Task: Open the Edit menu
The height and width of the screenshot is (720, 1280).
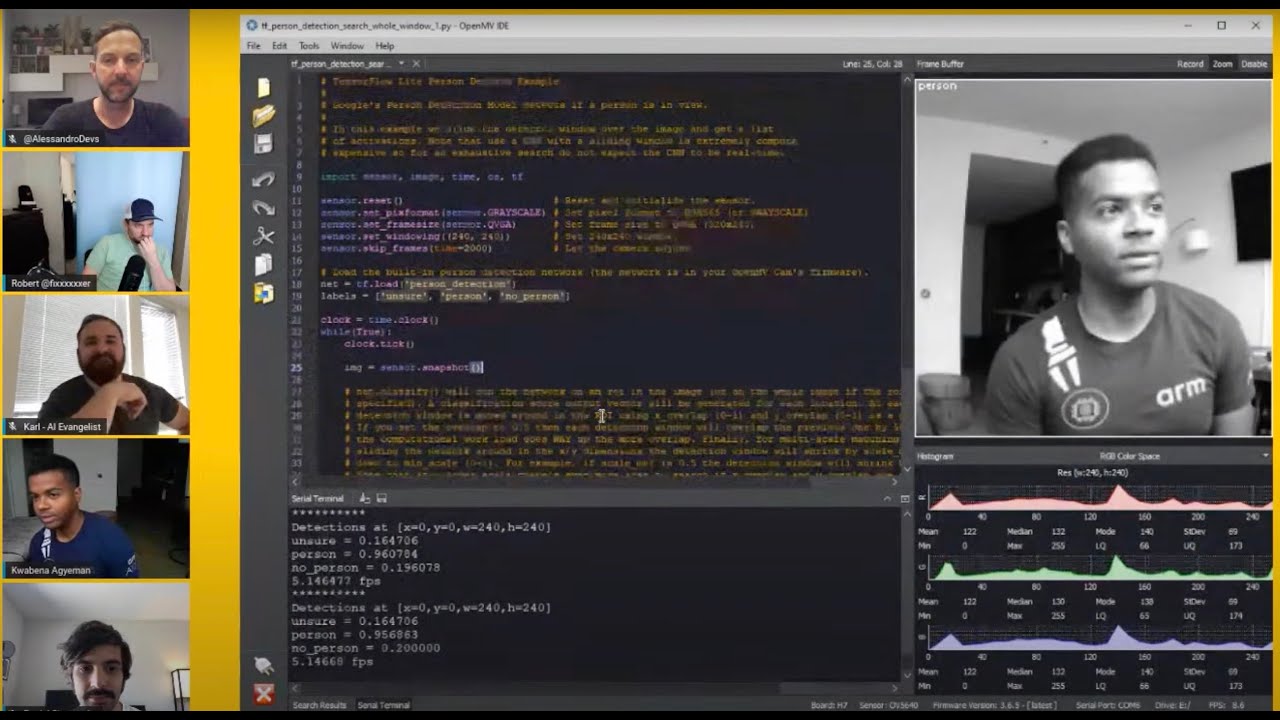Action: pos(279,46)
